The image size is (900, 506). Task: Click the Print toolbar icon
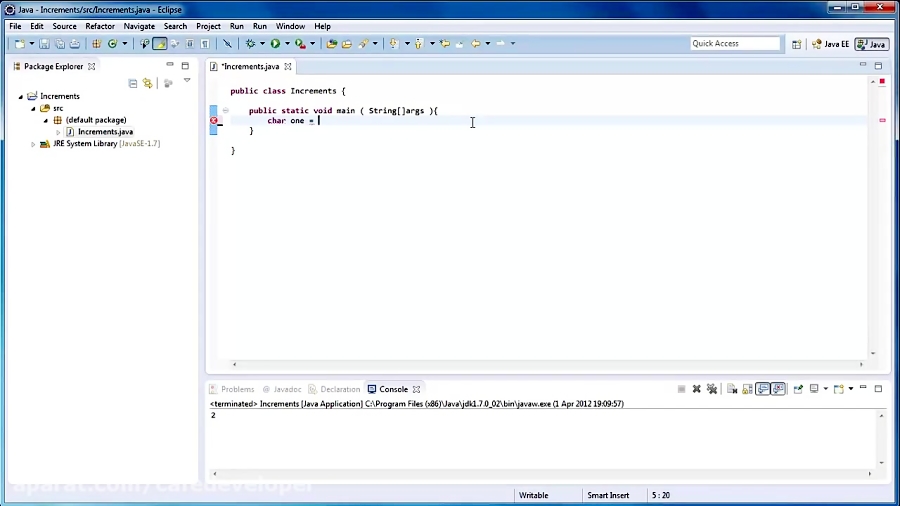pos(75,44)
